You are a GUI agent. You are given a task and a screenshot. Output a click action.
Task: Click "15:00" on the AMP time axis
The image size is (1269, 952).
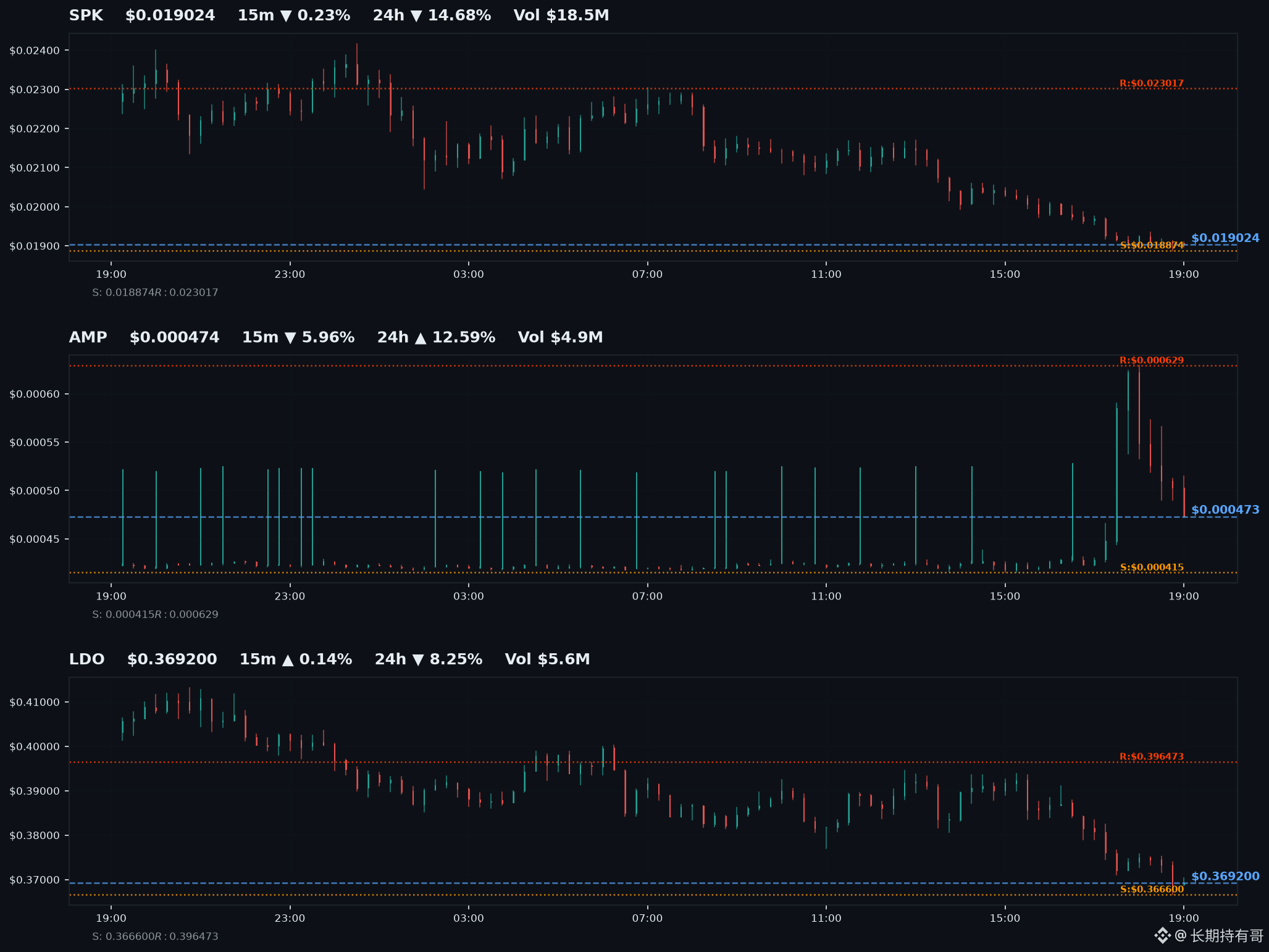(x=1005, y=596)
